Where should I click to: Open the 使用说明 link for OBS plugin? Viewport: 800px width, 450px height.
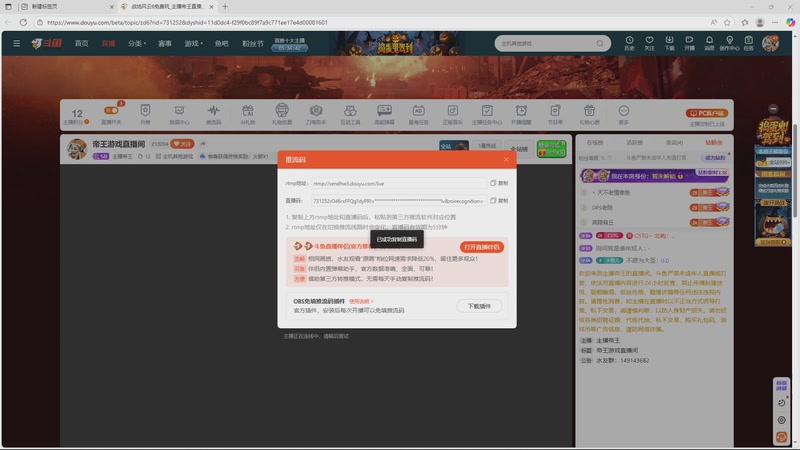(361, 302)
